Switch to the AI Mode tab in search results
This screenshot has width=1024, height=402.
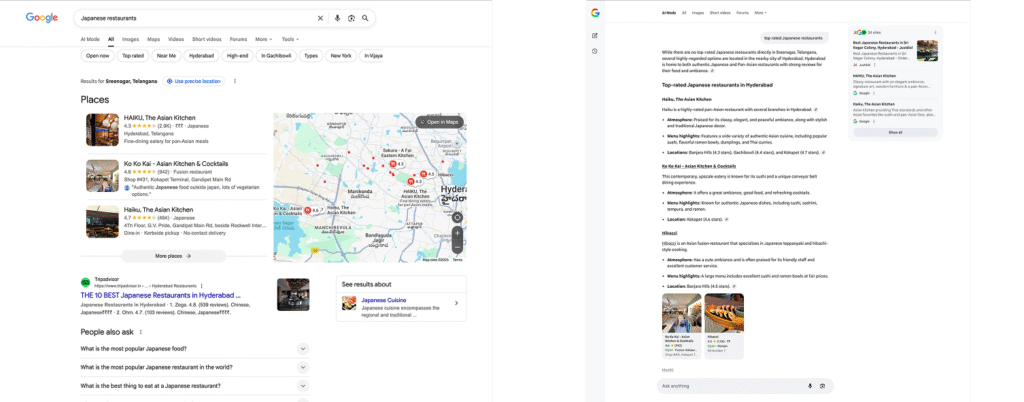point(90,39)
